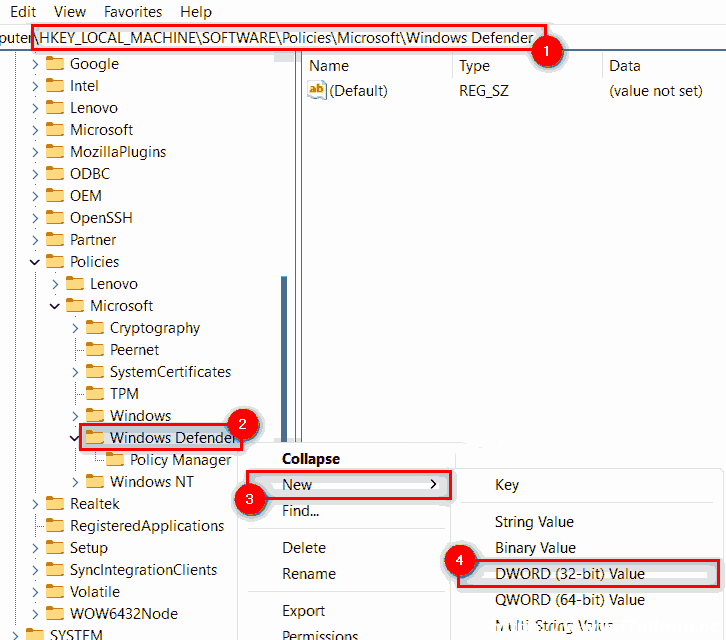Collapse the Microsoft key under Policies
726x640 pixels.
coord(55,306)
